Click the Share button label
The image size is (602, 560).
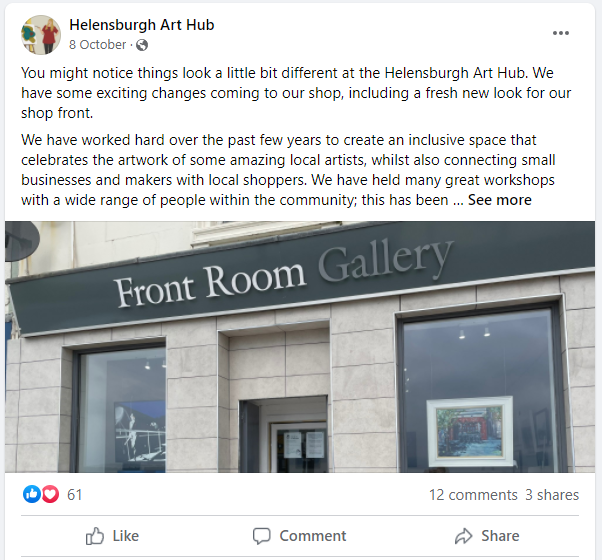pyautogui.click(x=500, y=536)
